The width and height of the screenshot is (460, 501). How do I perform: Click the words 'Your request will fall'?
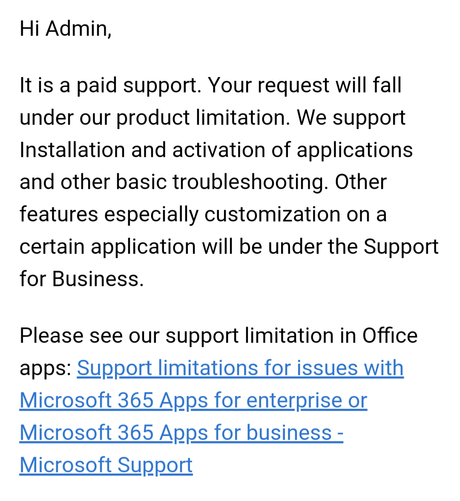305,85
